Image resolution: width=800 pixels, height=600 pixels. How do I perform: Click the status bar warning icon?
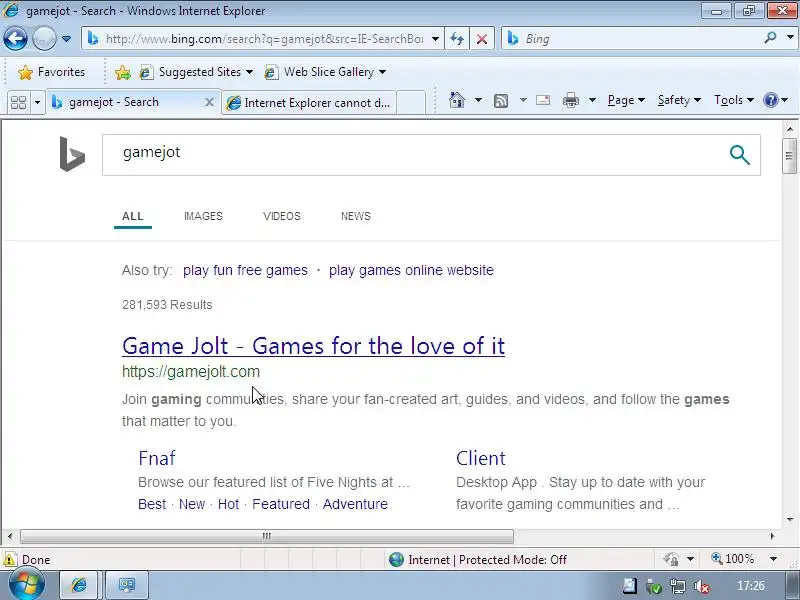(9, 560)
